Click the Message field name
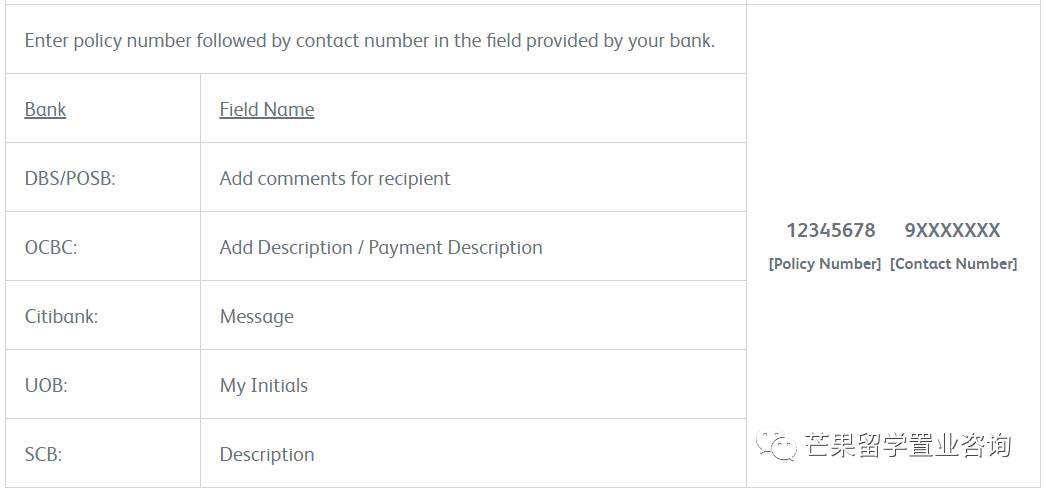 256,317
